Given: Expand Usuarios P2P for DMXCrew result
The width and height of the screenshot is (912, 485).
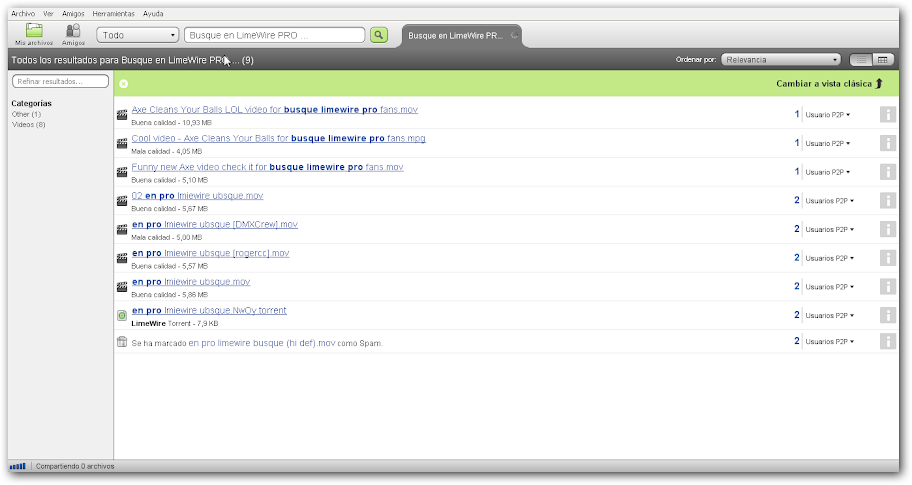Looking at the screenshot, I should pos(829,229).
